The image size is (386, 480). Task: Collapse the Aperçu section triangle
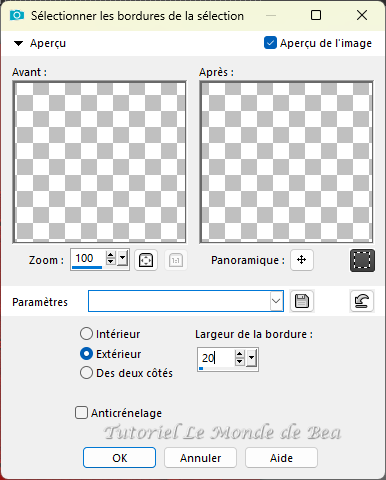pos(18,43)
